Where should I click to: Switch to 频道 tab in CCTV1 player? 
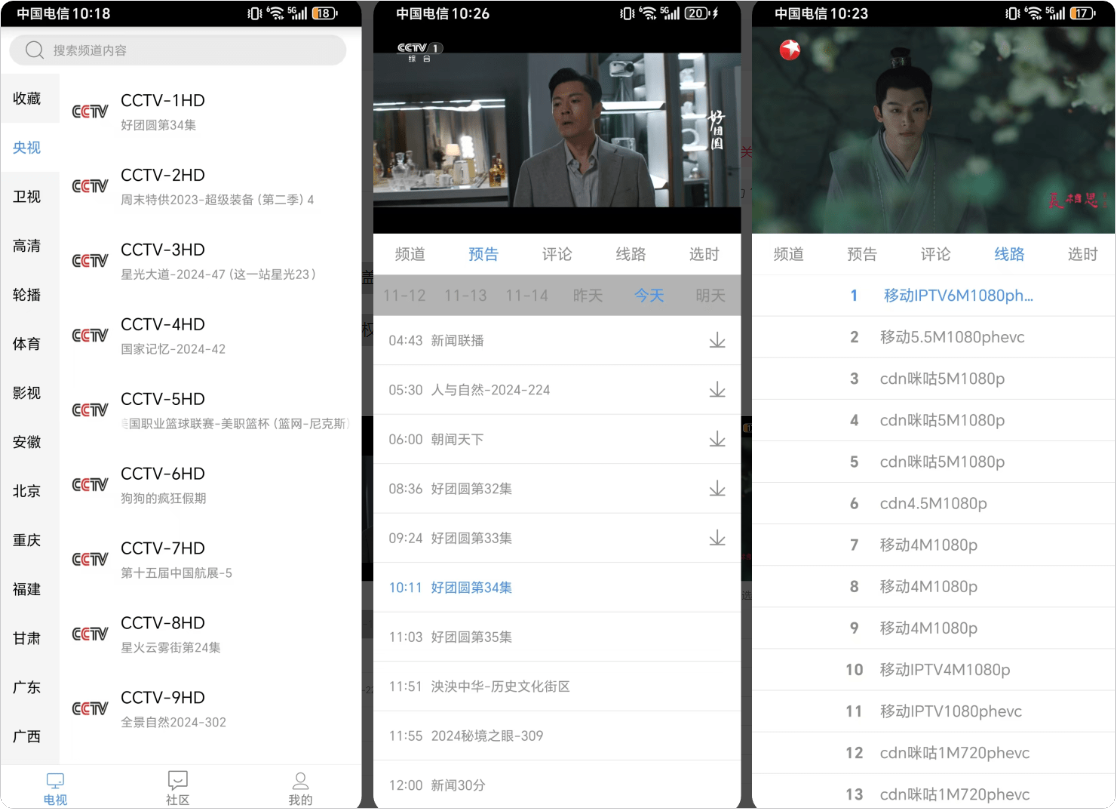tap(410, 255)
